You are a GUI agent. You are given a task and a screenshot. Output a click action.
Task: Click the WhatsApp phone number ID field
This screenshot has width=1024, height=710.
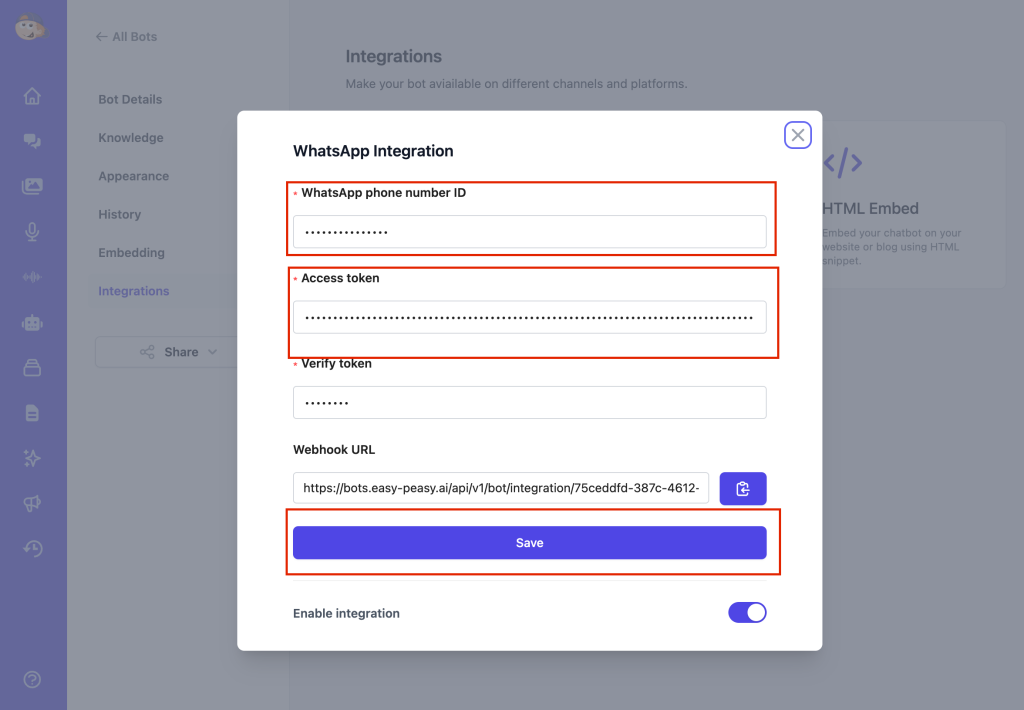[x=529, y=232]
